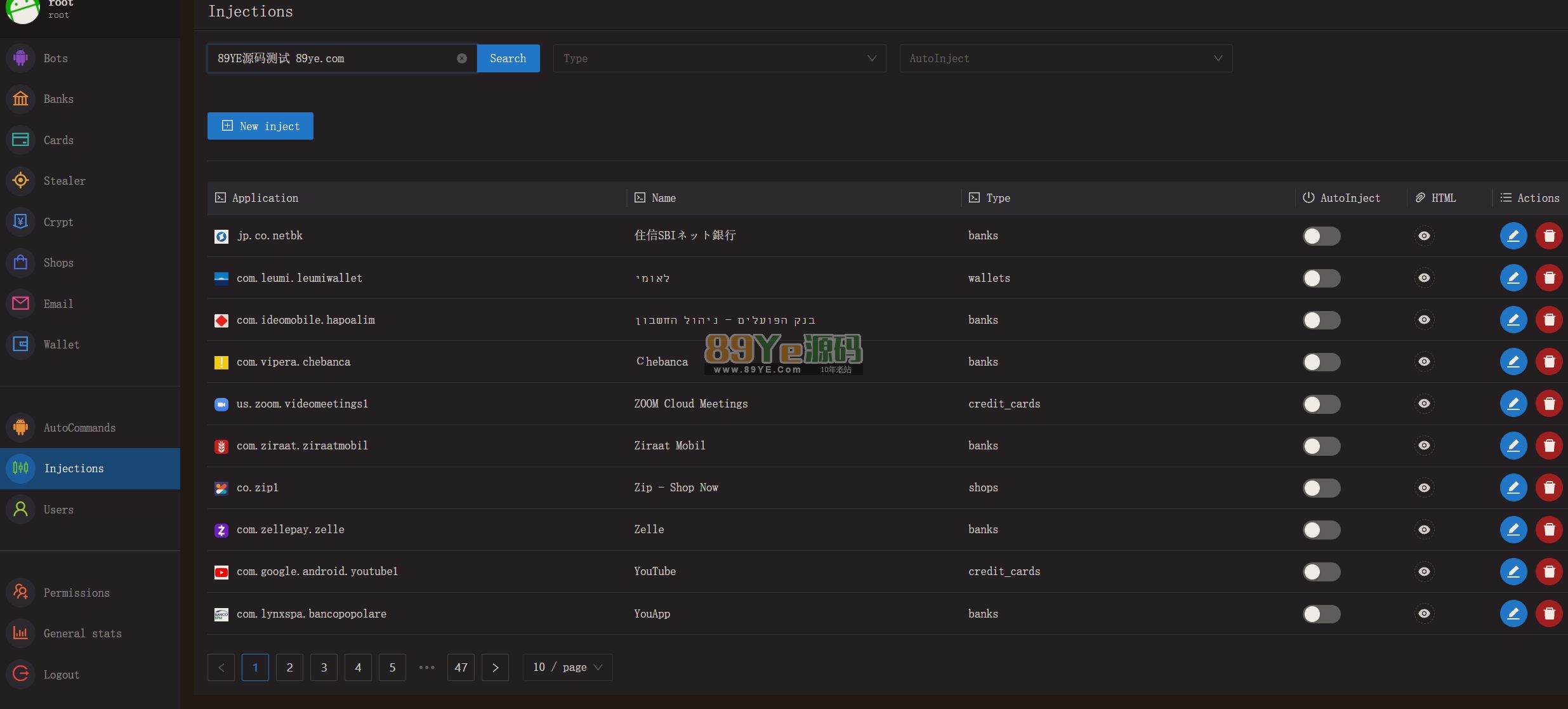Open the AutoCommands android icon

coord(20,427)
